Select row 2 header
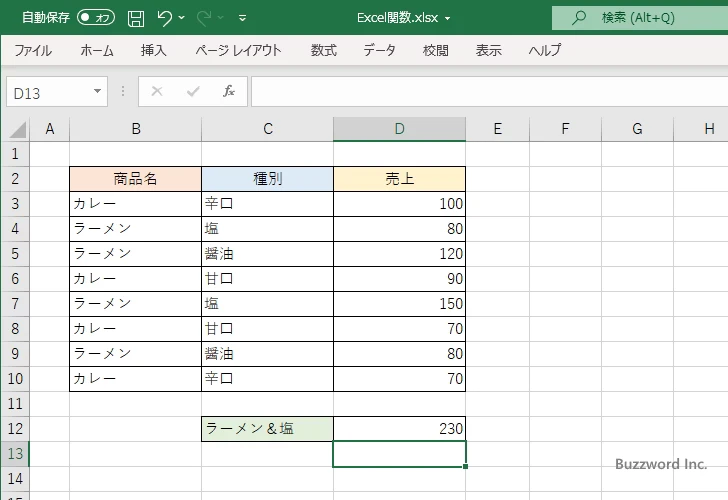The width and height of the screenshot is (728, 500). (x=15, y=179)
